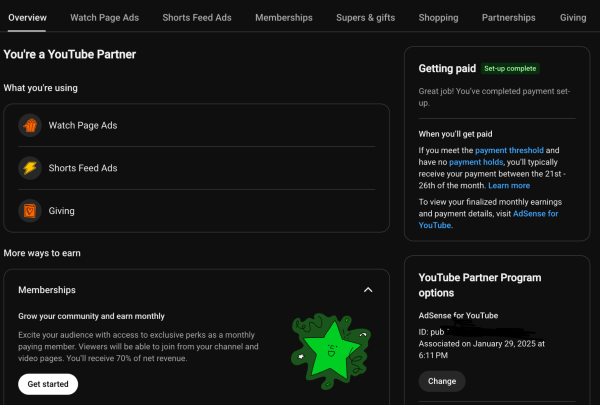Image resolution: width=600 pixels, height=405 pixels.
Task: Click the Shorts Feed Ads lightning icon
Action: [30, 168]
